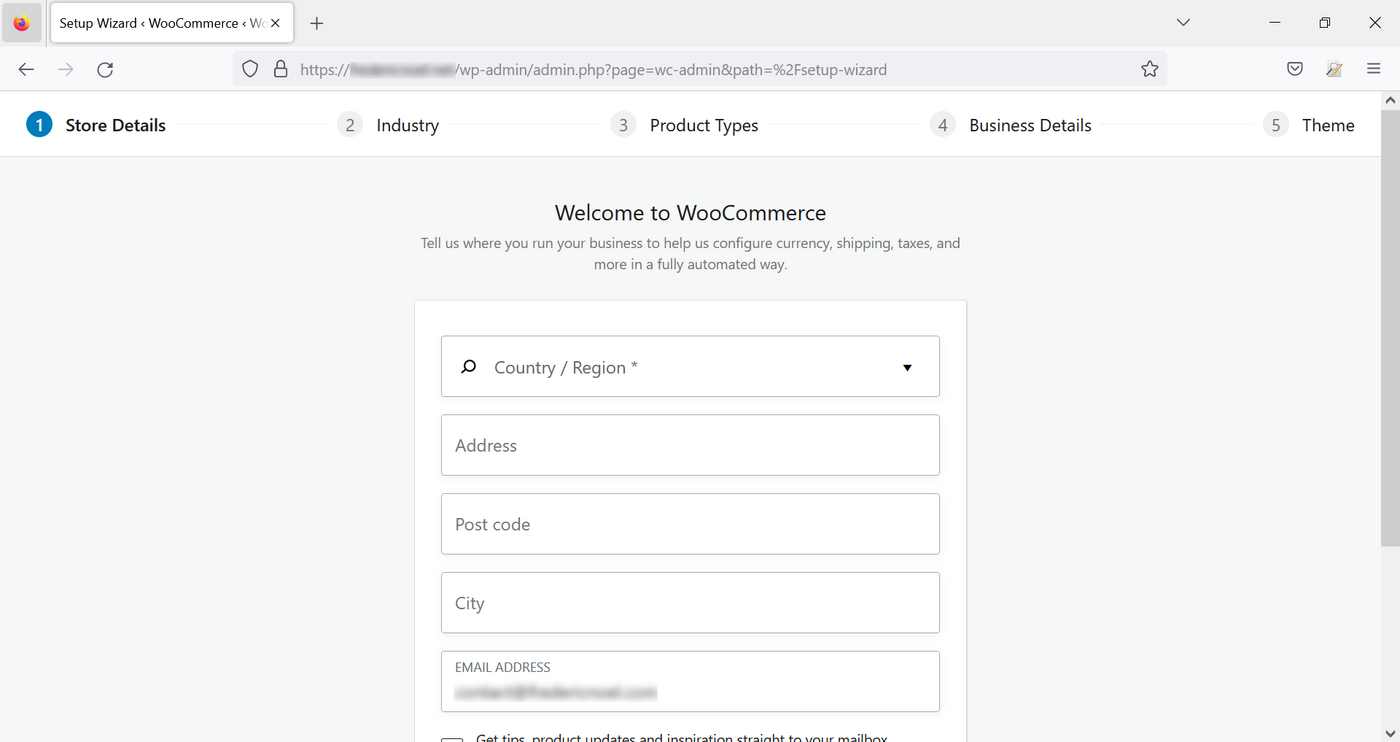Reload the current page
The height and width of the screenshot is (742, 1400).
pos(104,69)
